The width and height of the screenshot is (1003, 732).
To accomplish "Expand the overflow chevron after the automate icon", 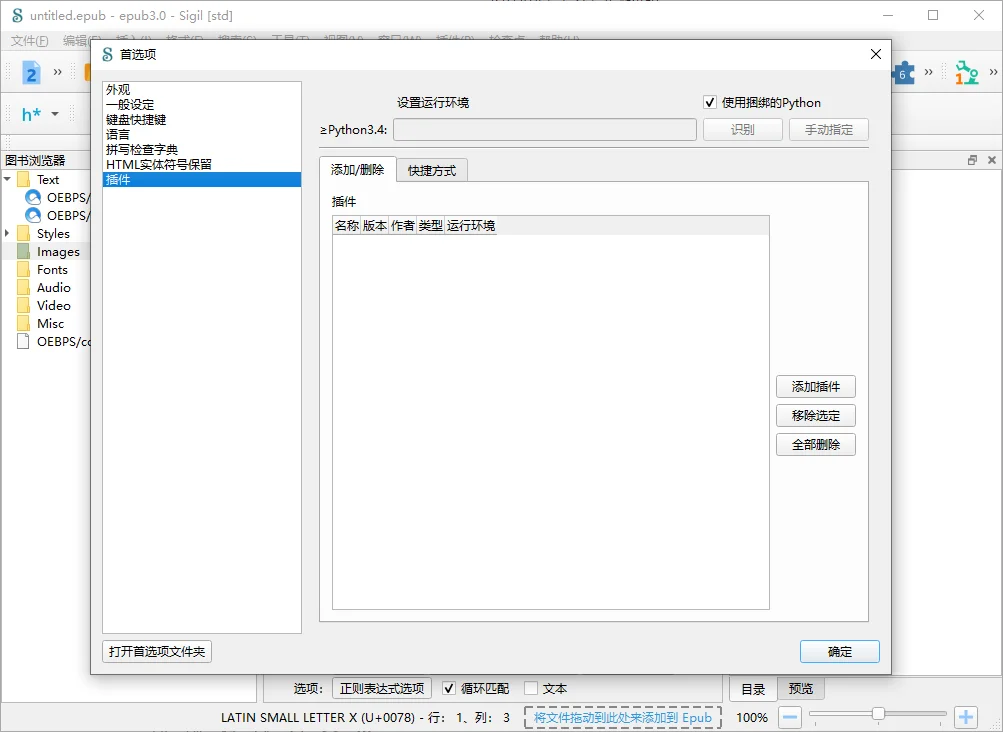I will [x=993, y=72].
